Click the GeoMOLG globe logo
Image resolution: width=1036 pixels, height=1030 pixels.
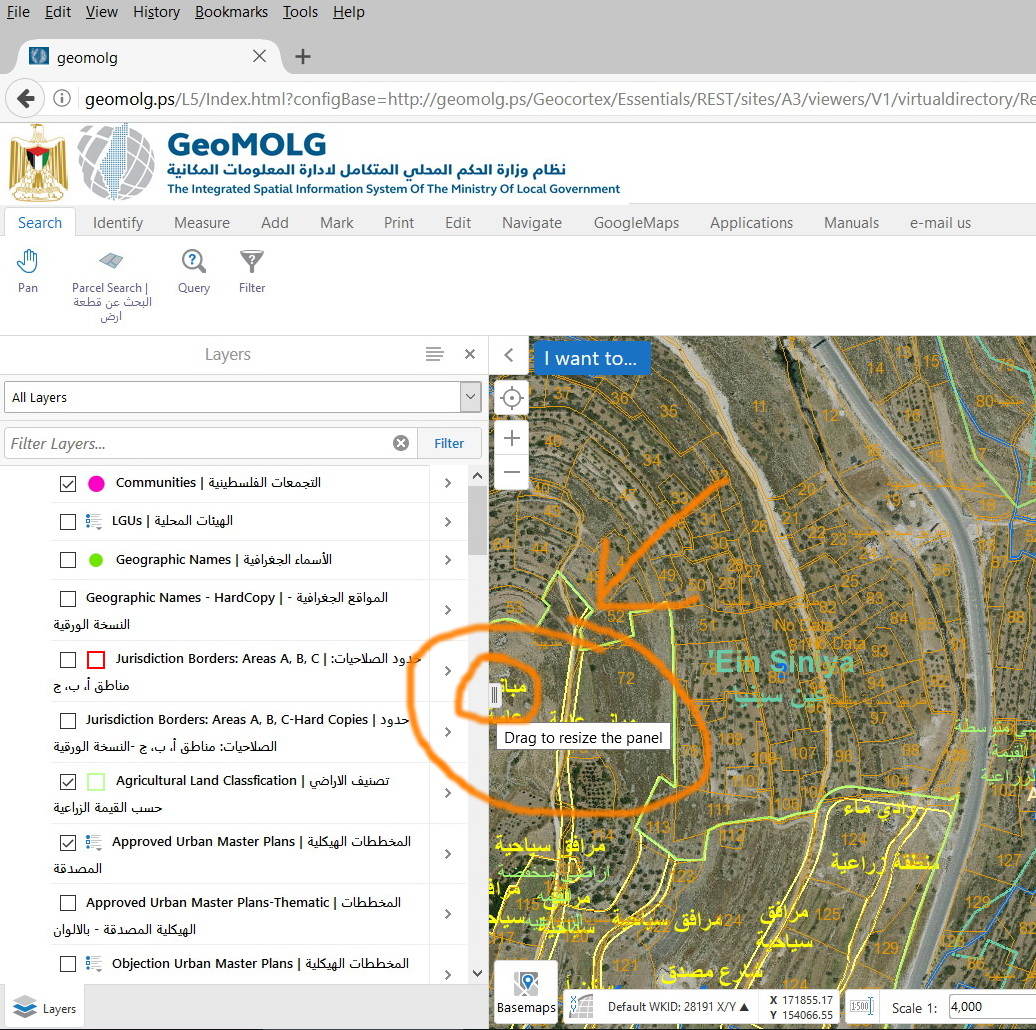pos(116,162)
